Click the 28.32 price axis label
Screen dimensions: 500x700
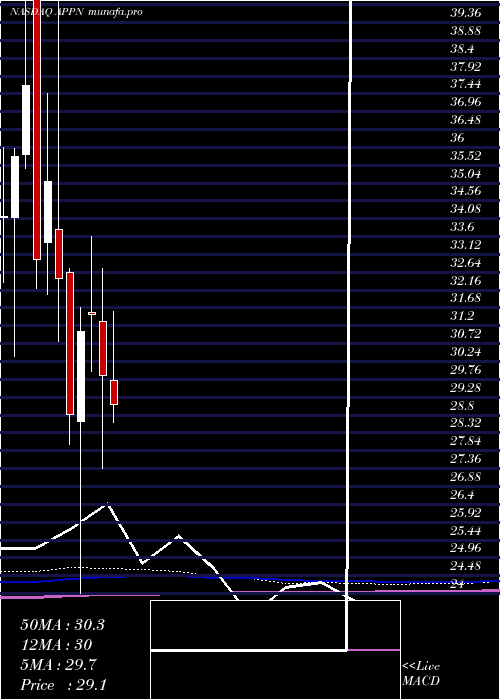click(x=466, y=423)
